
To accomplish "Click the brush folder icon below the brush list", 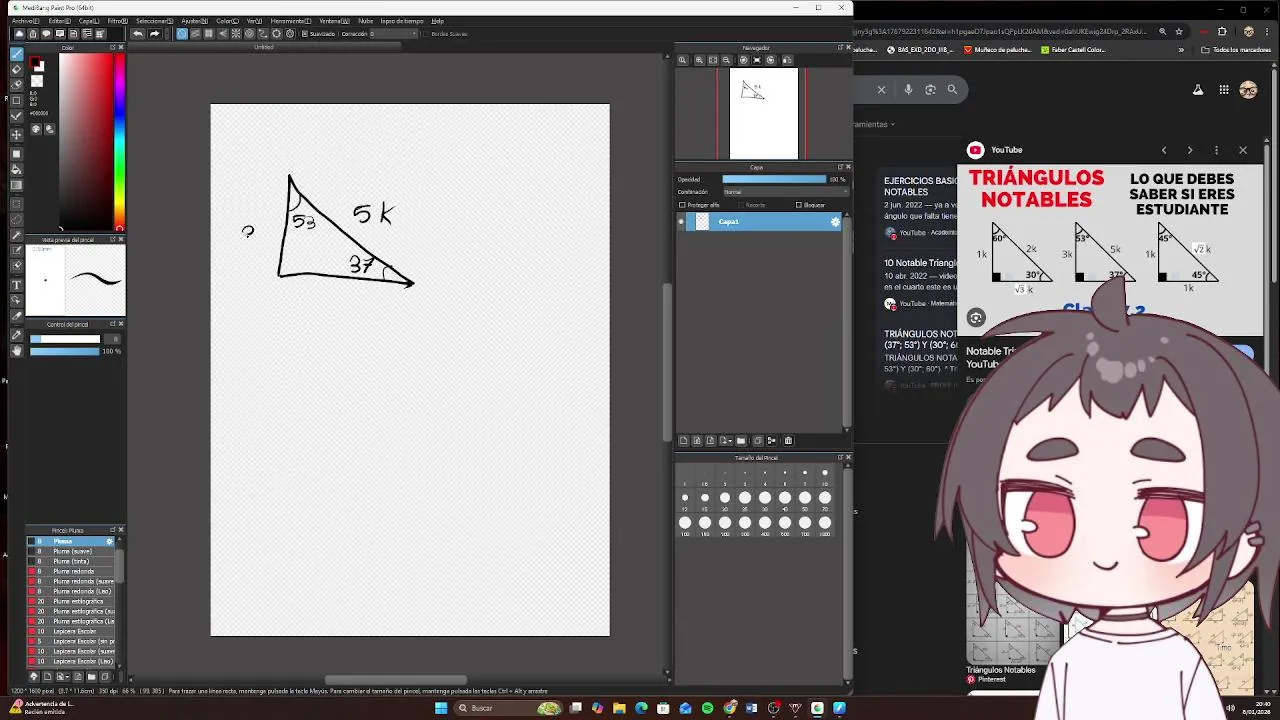I will [x=91, y=676].
